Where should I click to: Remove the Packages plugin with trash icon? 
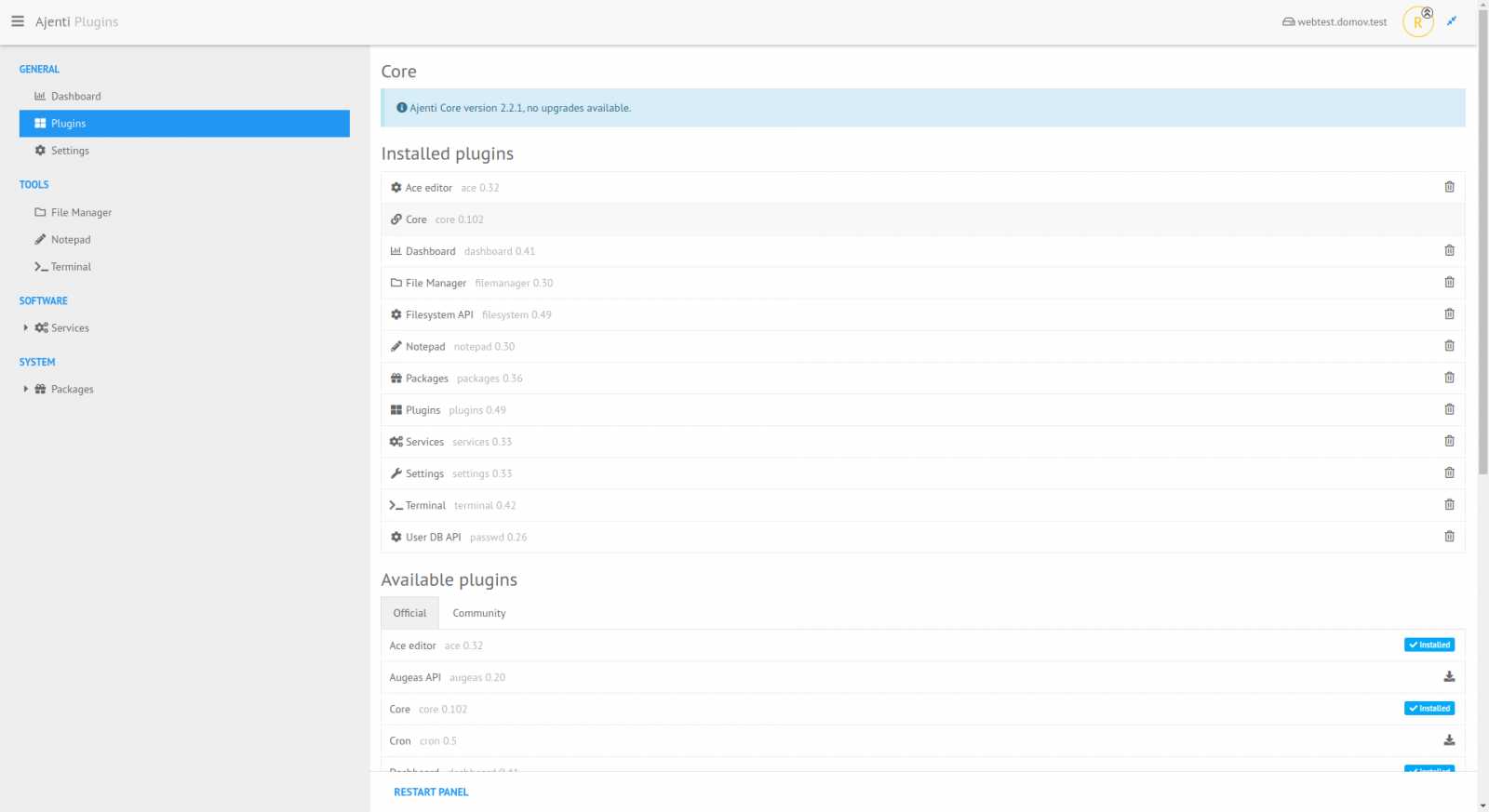click(x=1449, y=377)
